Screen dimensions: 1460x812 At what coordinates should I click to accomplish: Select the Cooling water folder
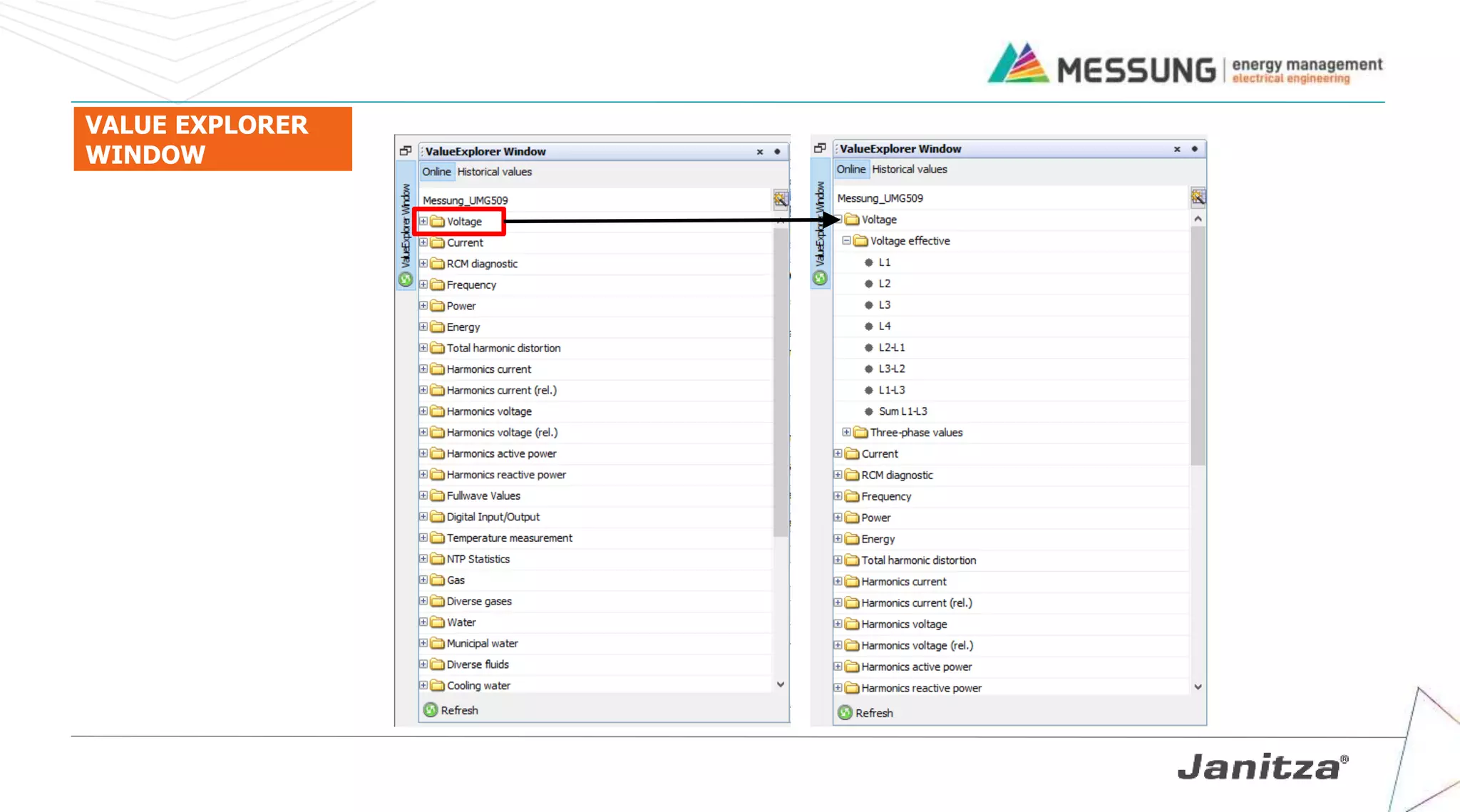[x=478, y=685]
